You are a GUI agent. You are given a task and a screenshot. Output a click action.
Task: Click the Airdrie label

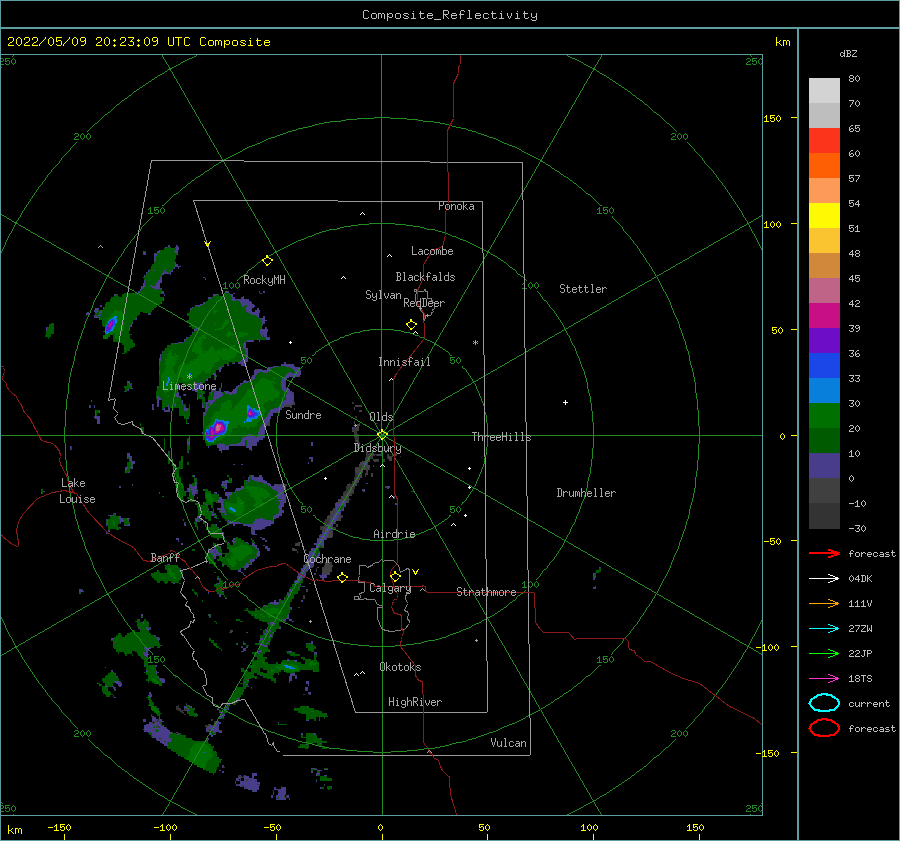coord(394,534)
